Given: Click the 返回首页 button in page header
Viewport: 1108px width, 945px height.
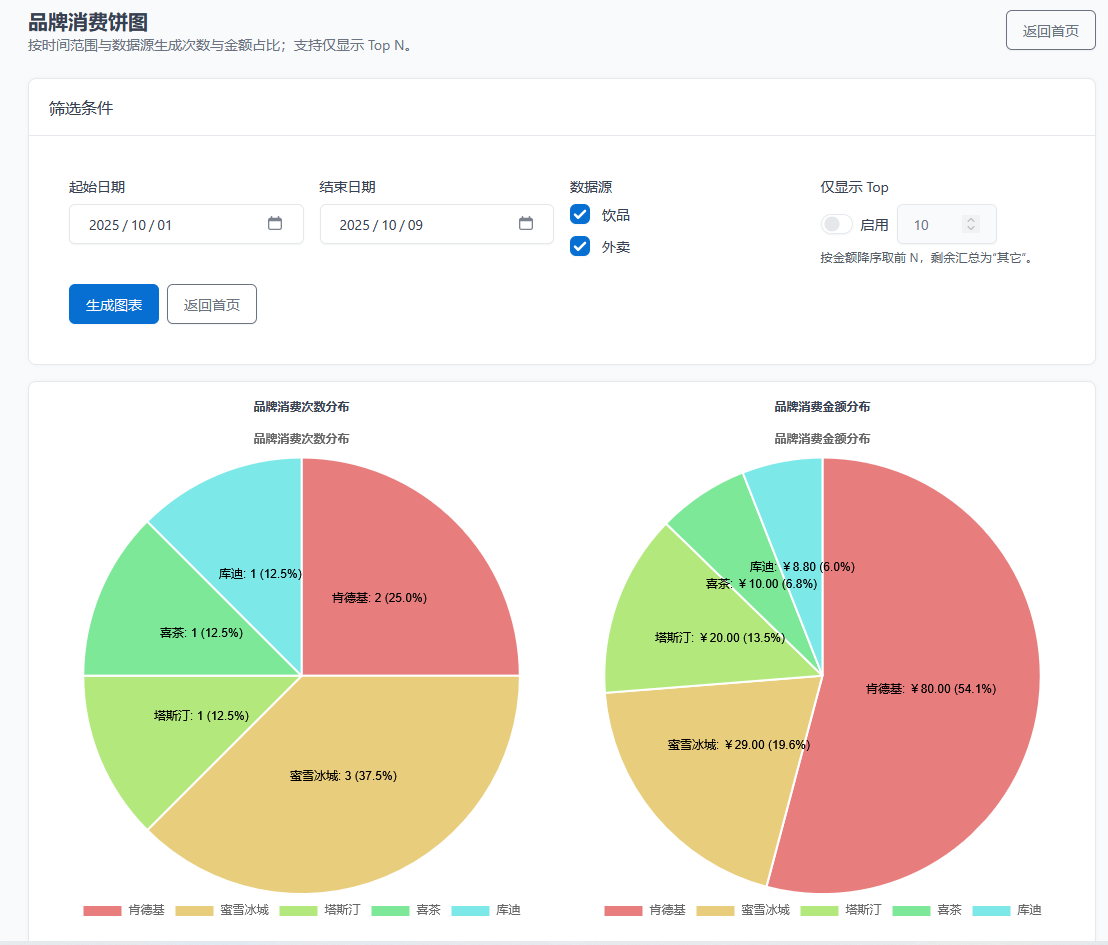Looking at the screenshot, I should [x=1050, y=30].
